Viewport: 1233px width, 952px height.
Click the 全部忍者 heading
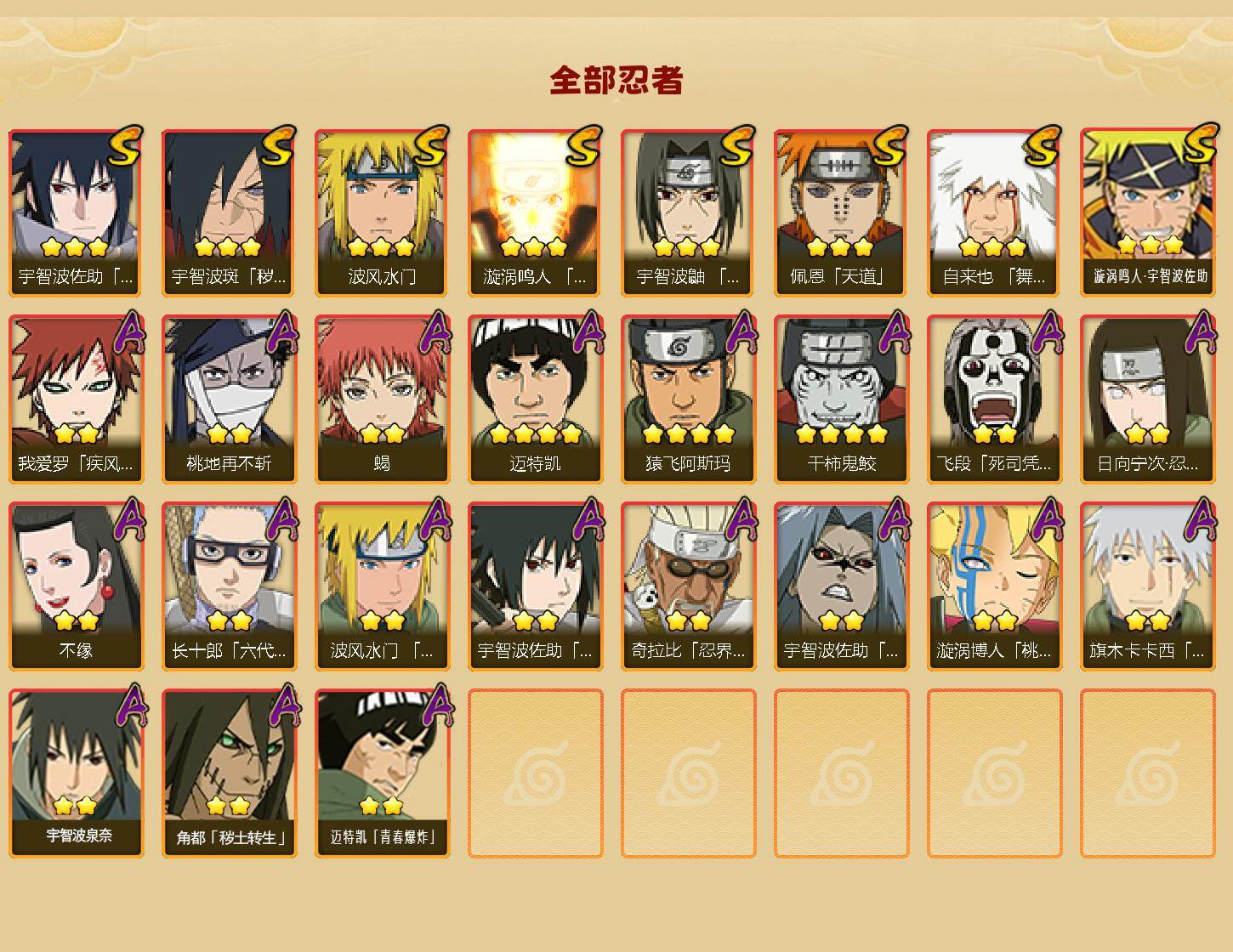pyautogui.click(x=616, y=81)
